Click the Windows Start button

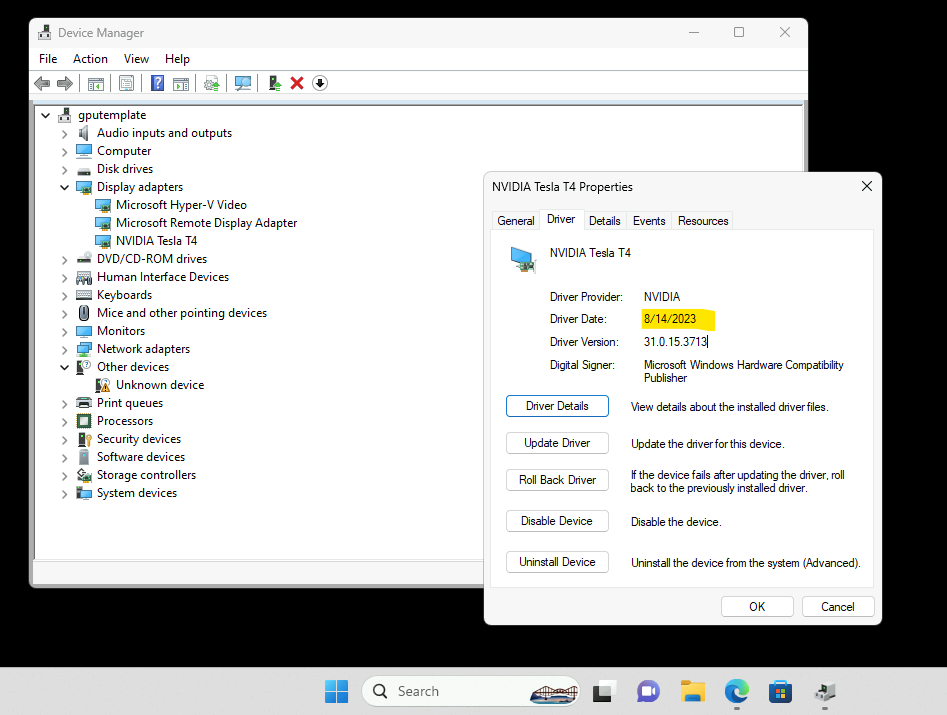pyautogui.click(x=336, y=691)
